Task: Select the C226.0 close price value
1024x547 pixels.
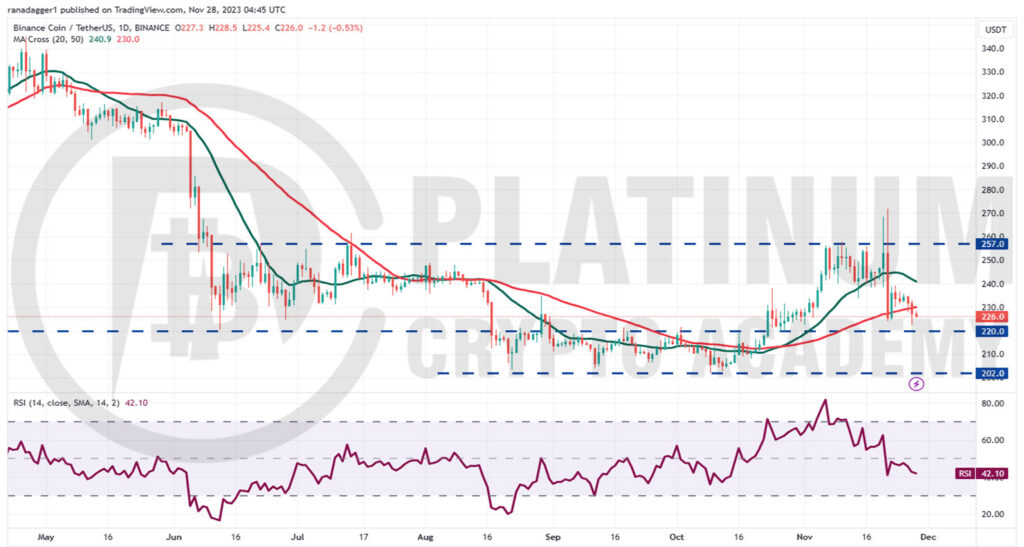Action: (x=289, y=28)
